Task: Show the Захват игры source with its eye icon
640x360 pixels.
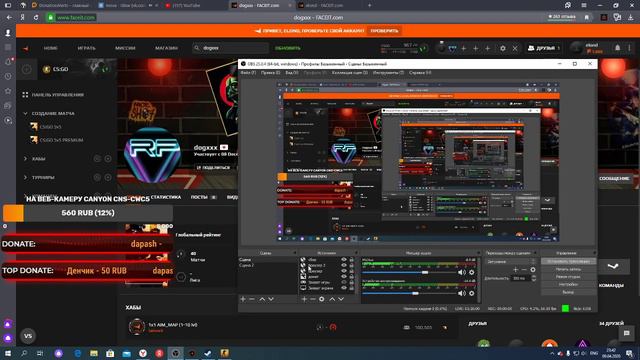Action: 344,282
